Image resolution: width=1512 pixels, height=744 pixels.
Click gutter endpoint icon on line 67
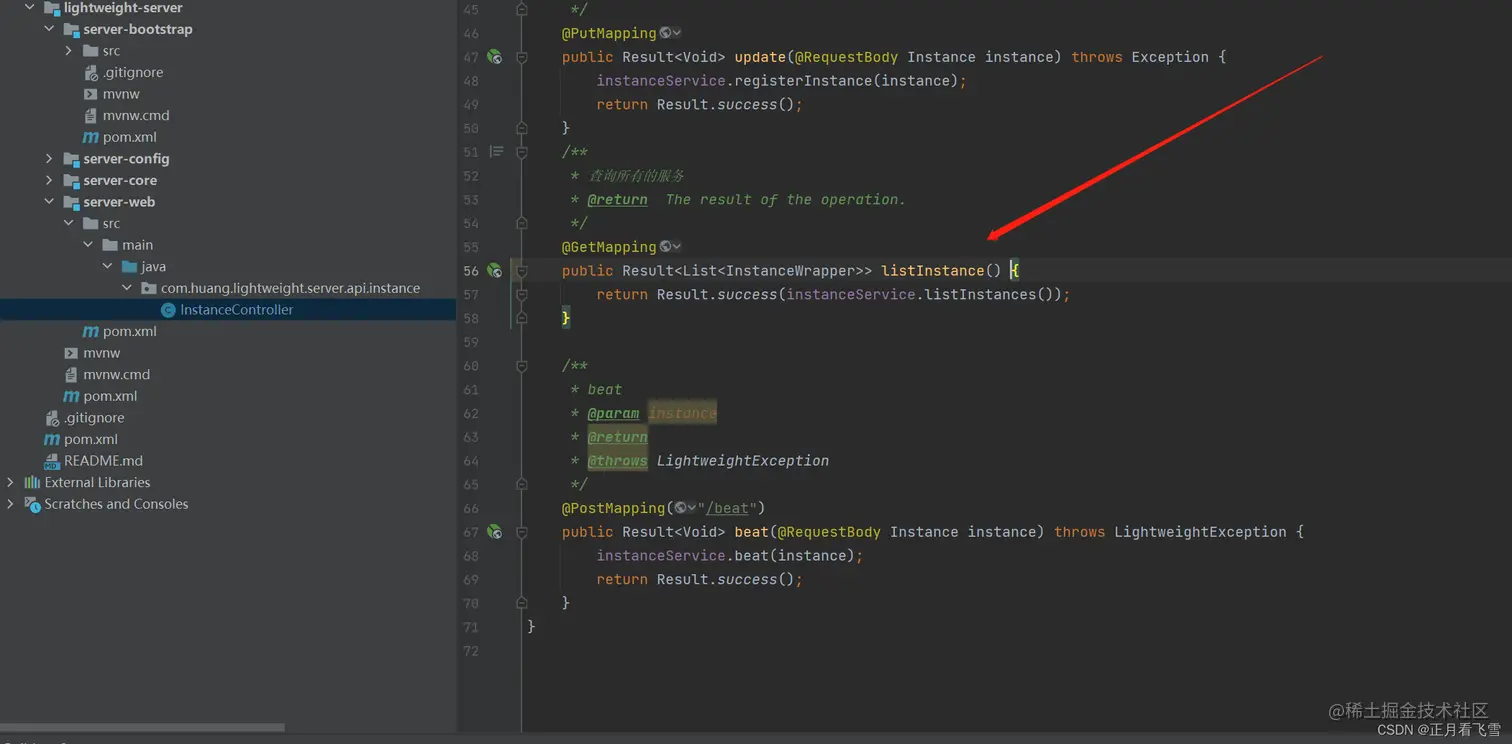[x=494, y=532]
